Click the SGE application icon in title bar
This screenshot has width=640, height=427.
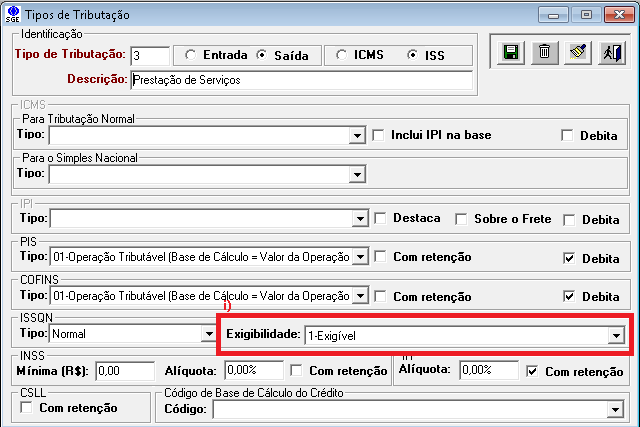[x=13, y=14]
